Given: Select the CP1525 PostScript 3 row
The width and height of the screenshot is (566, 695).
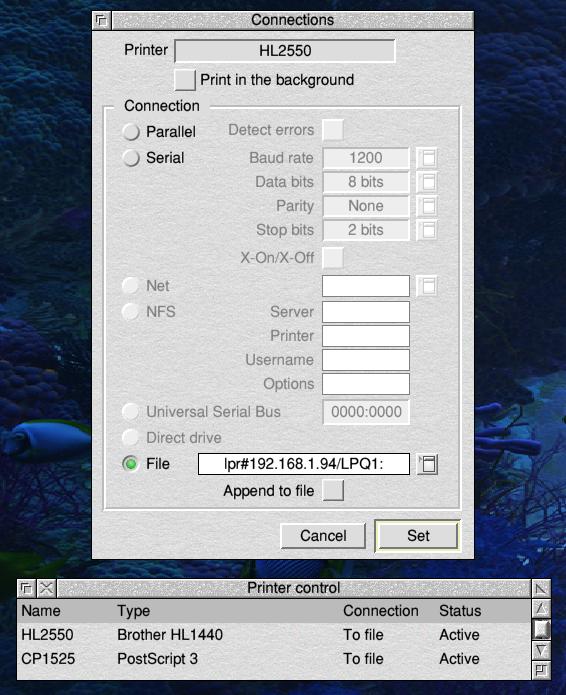Looking at the screenshot, I should tap(273, 659).
